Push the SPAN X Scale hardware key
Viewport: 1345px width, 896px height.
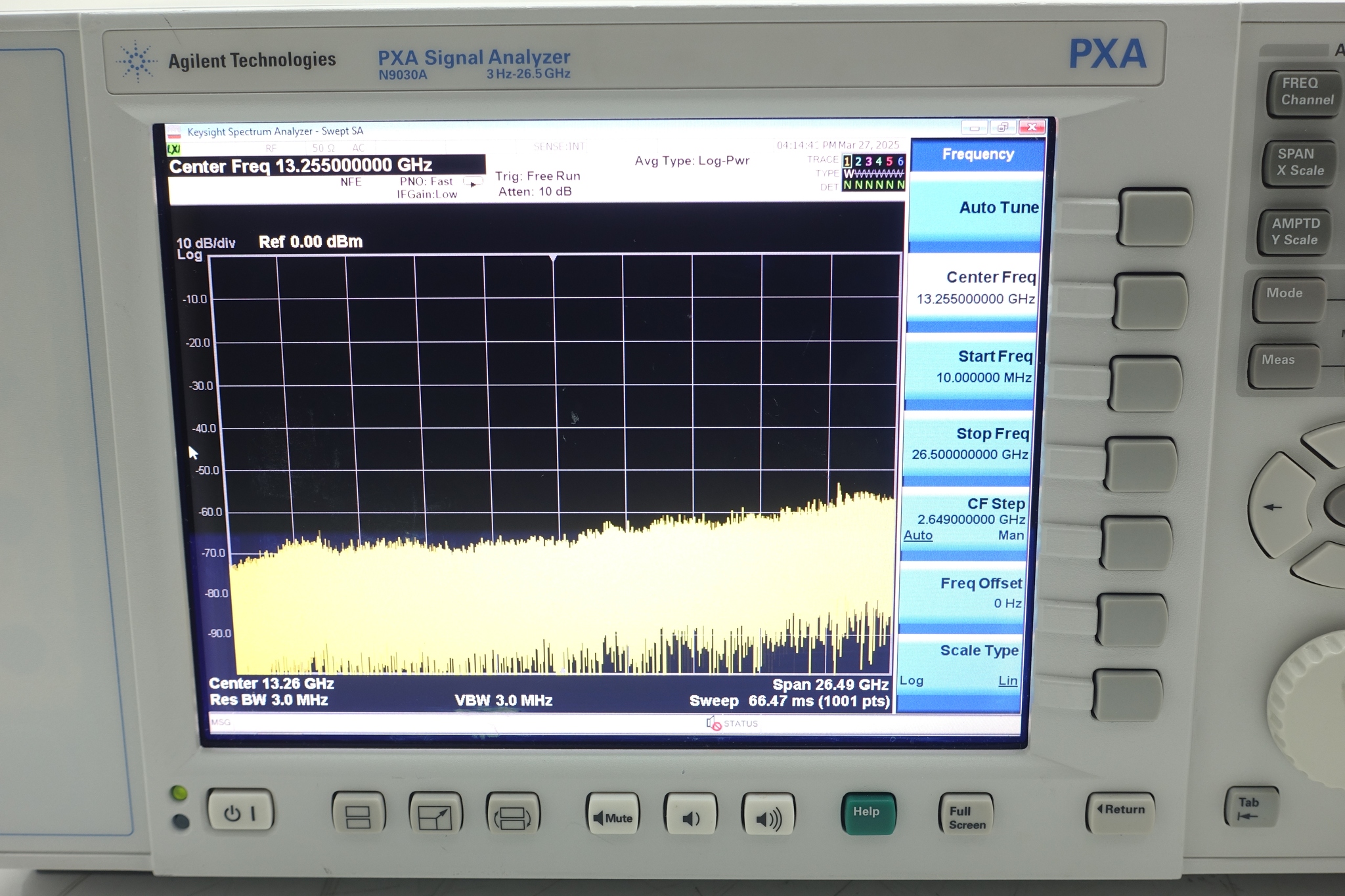click(x=1298, y=163)
